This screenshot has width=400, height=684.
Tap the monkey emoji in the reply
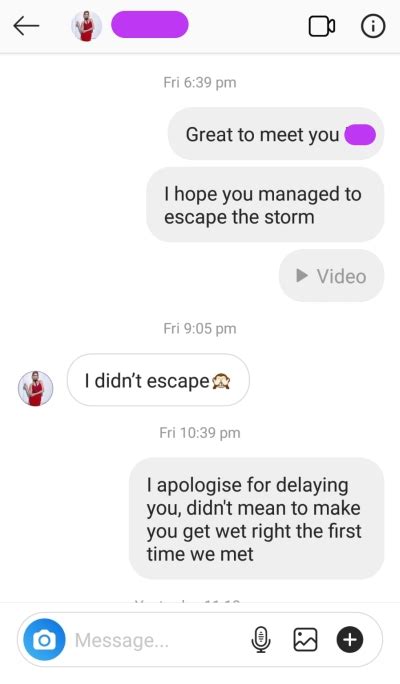point(221,381)
